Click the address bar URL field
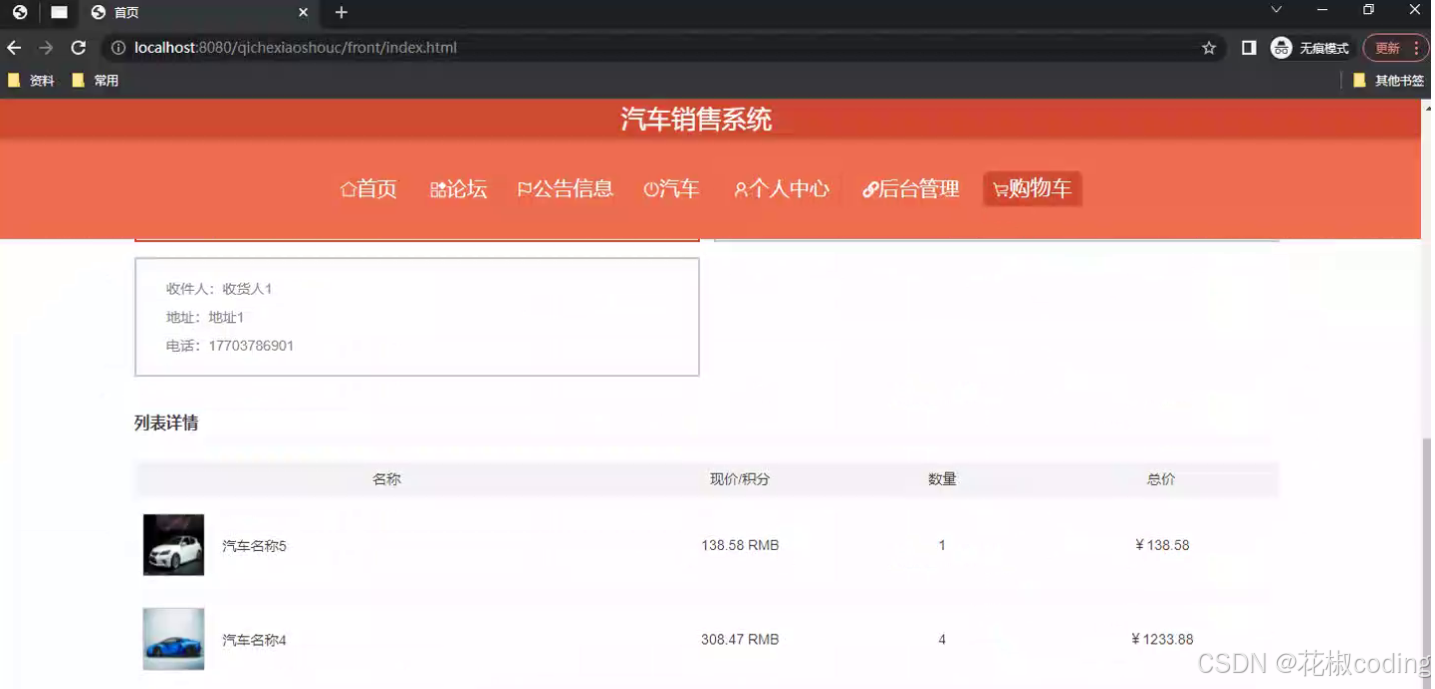The width and height of the screenshot is (1435, 689). [x=300, y=47]
